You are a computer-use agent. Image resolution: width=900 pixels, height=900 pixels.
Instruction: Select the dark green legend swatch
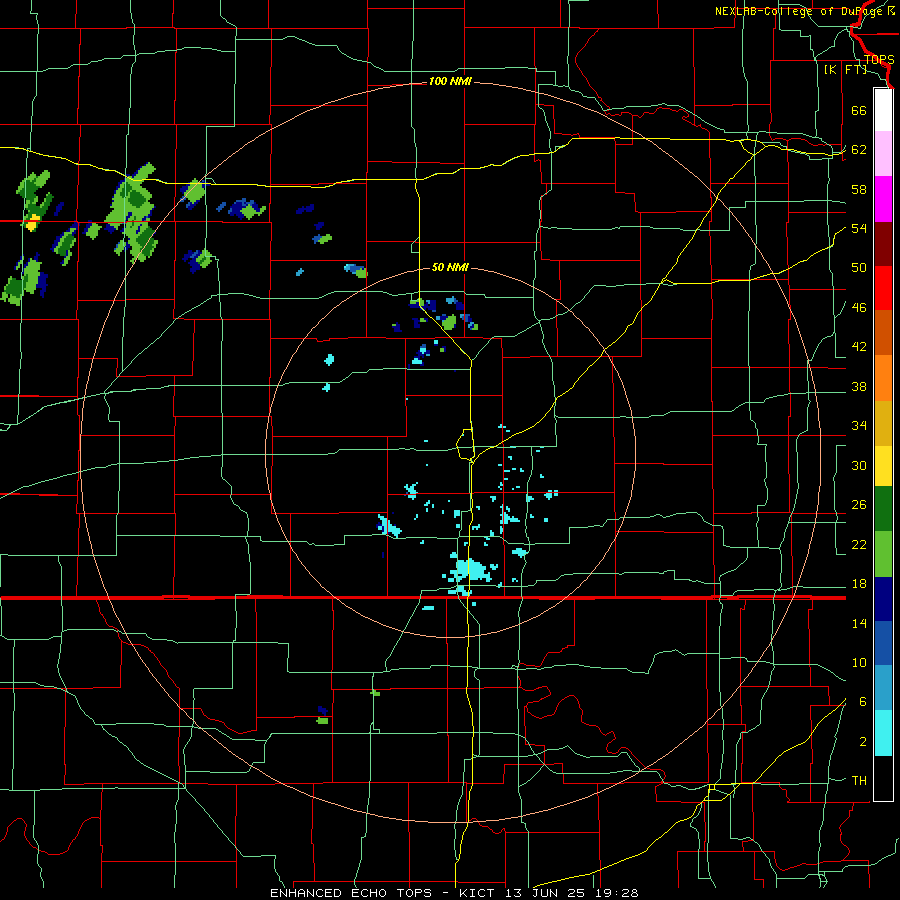(883, 509)
